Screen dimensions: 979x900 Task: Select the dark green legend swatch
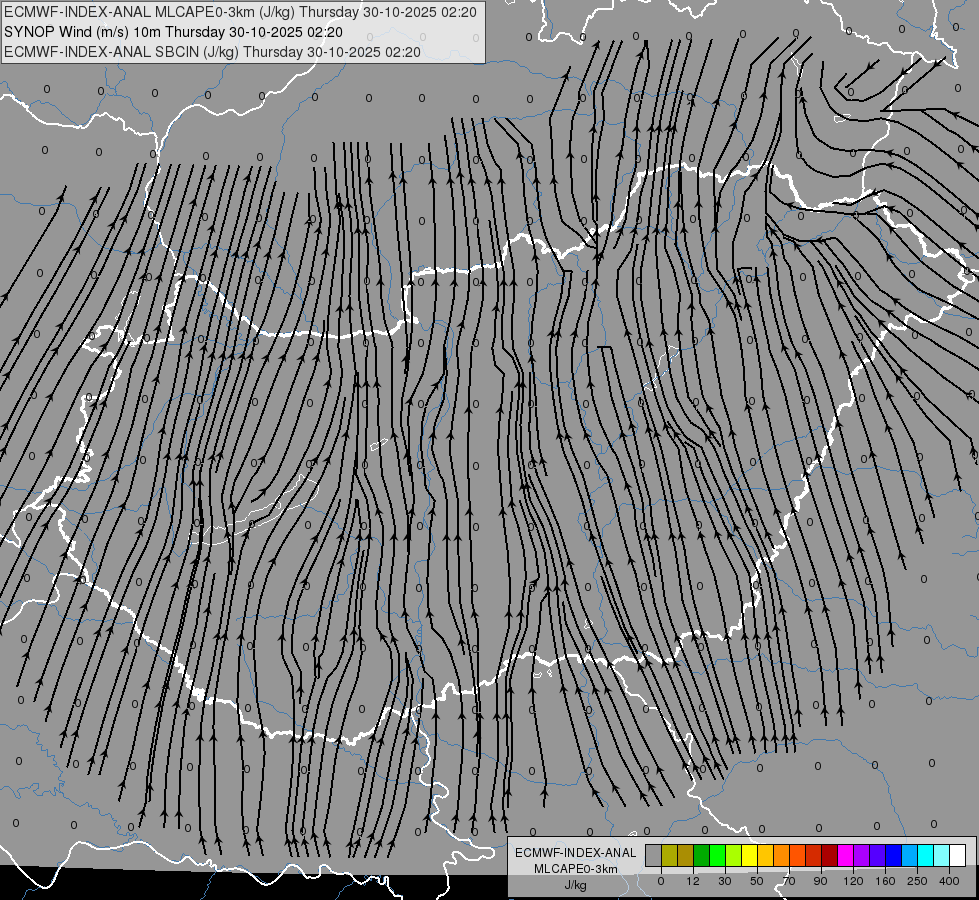[x=702, y=855]
